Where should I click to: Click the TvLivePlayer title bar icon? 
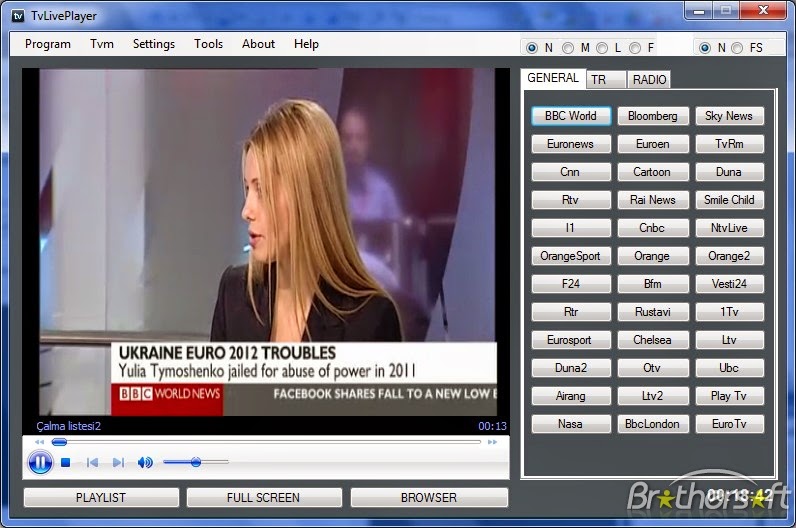pos(18,16)
